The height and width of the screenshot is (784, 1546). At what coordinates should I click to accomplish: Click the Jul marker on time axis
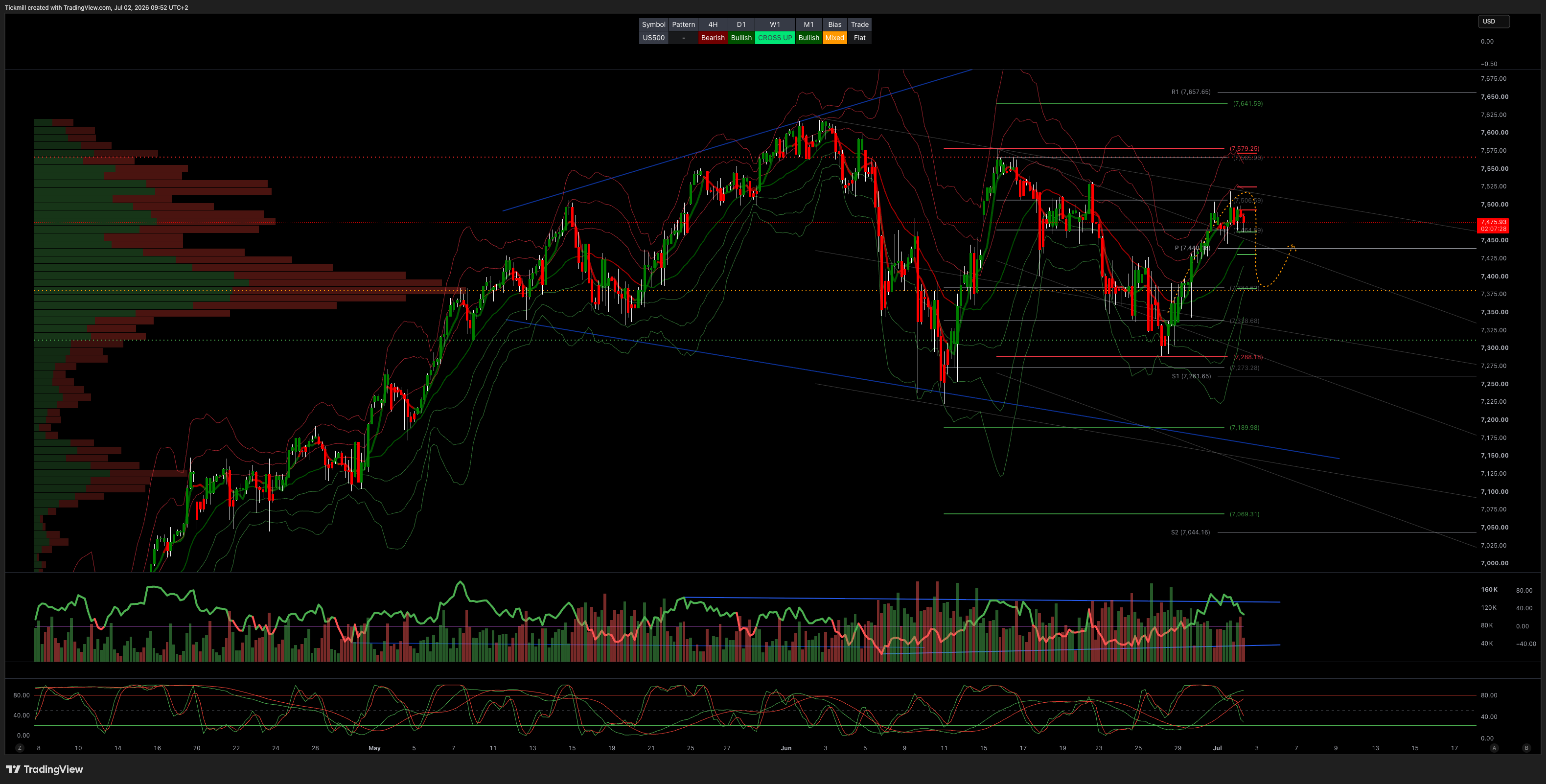[1217, 748]
